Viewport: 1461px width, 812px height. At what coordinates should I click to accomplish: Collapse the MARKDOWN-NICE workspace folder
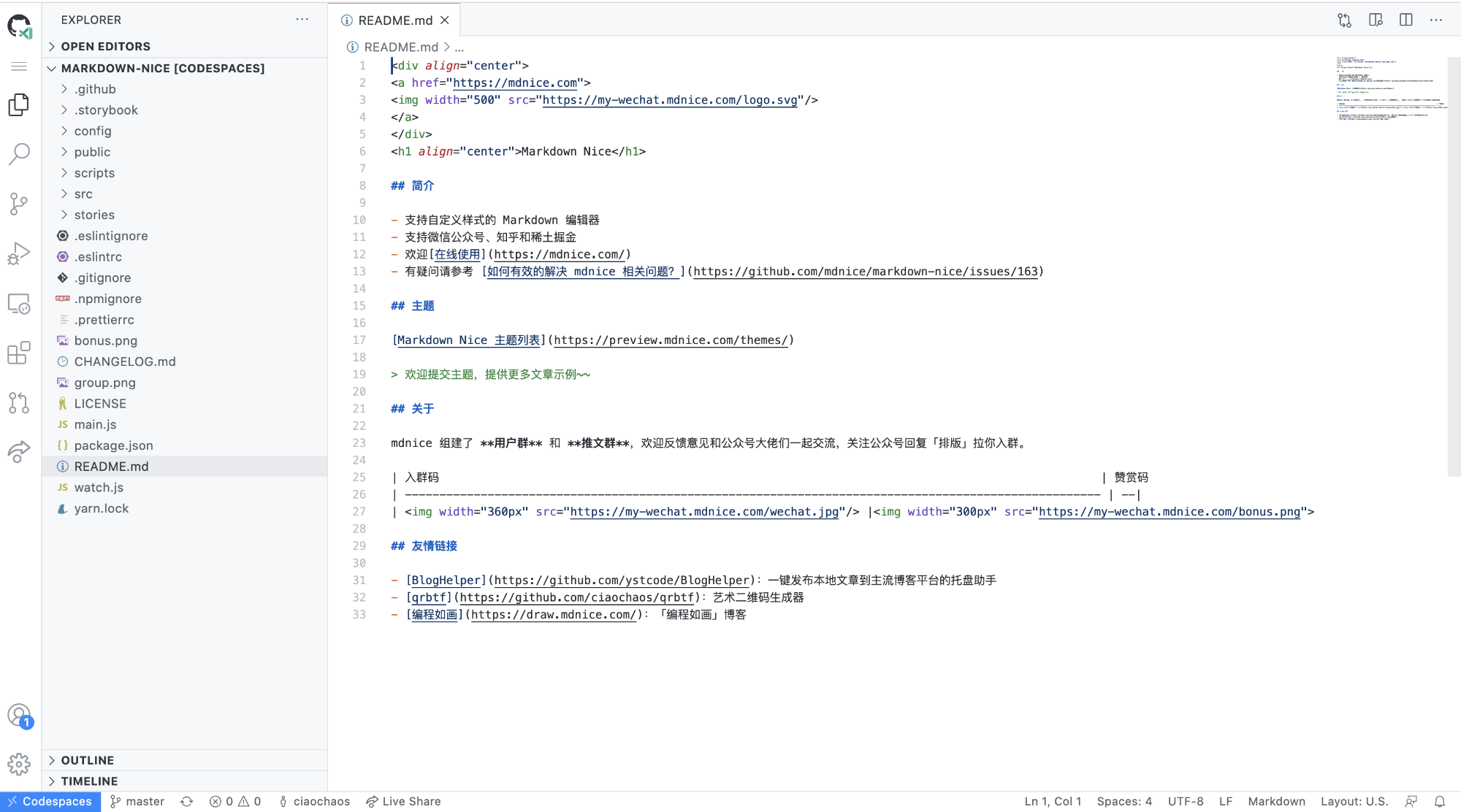coord(162,68)
